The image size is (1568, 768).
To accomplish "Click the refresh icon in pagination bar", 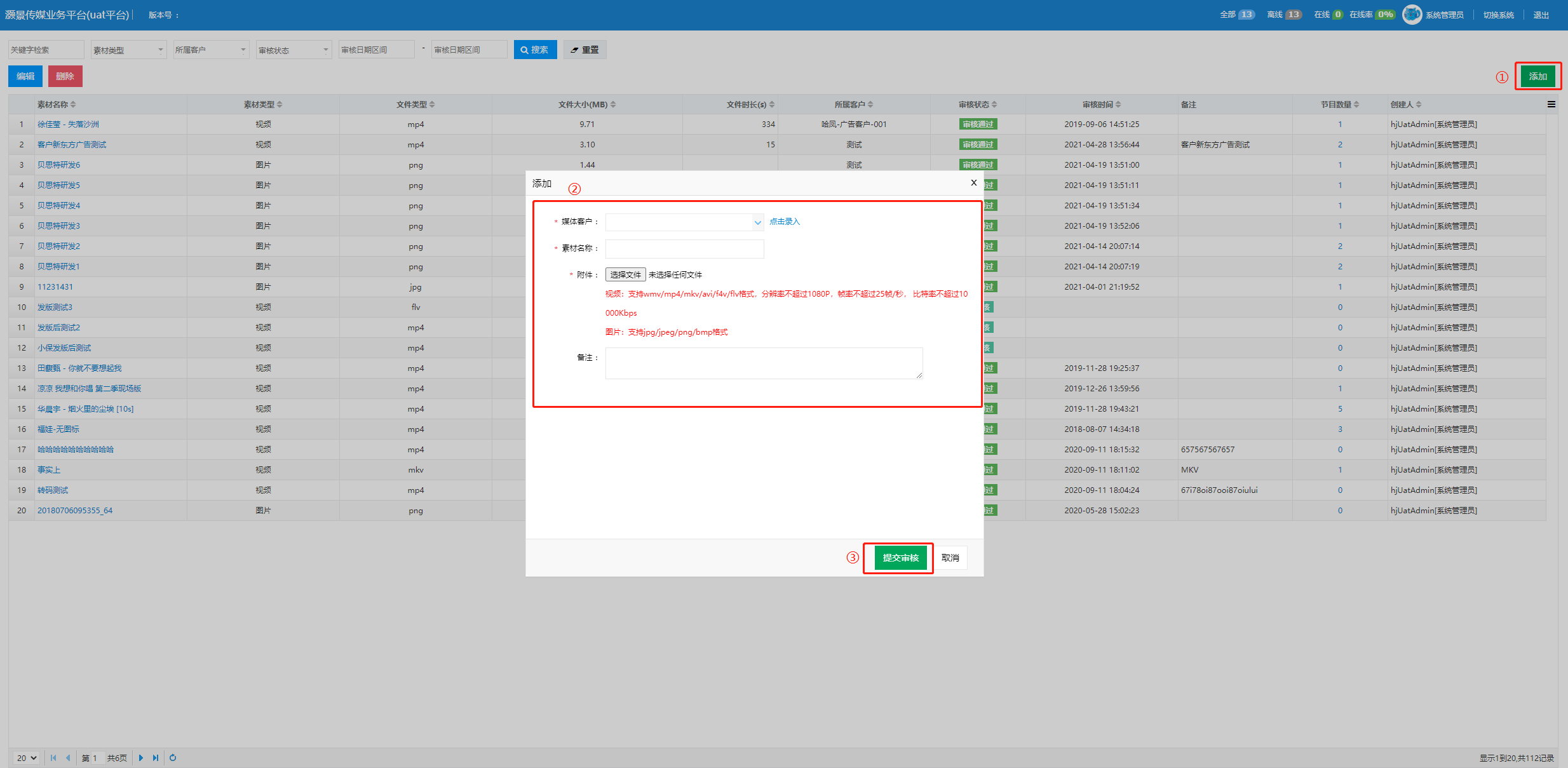I will click(x=173, y=758).
